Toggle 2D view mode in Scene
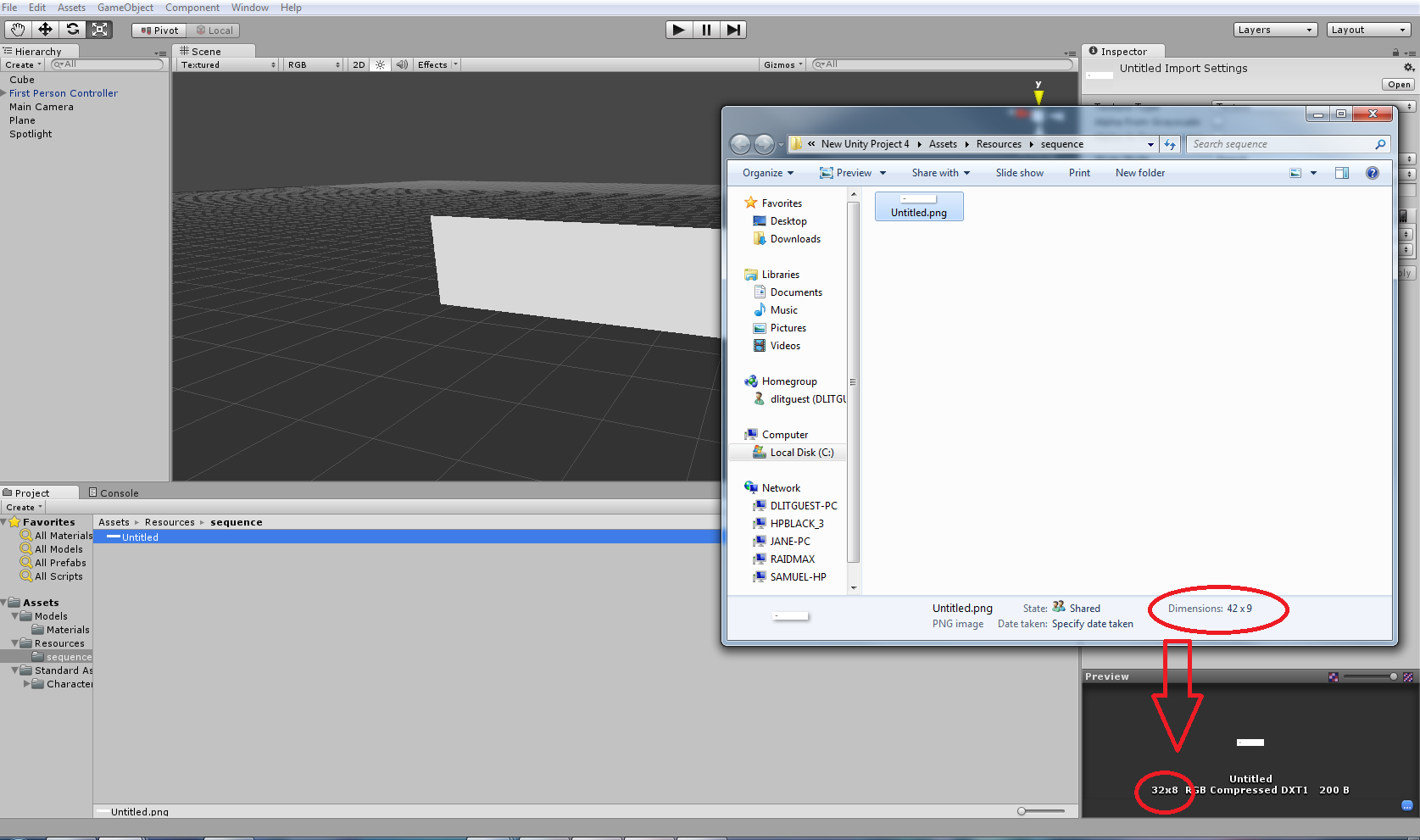1420x840 pixels. tap(359, 64)
